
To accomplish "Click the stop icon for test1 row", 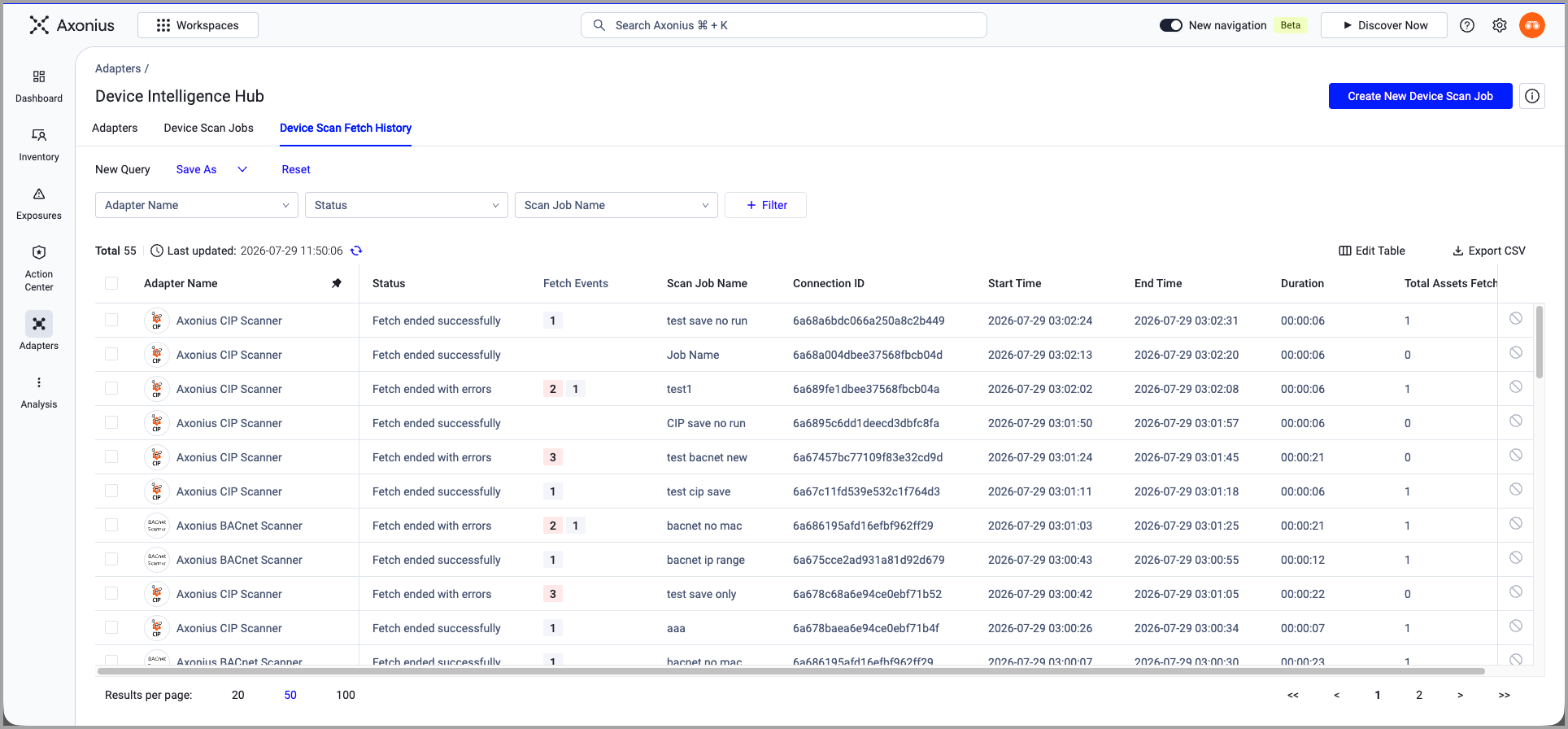I will click(x=1516, y=386).
